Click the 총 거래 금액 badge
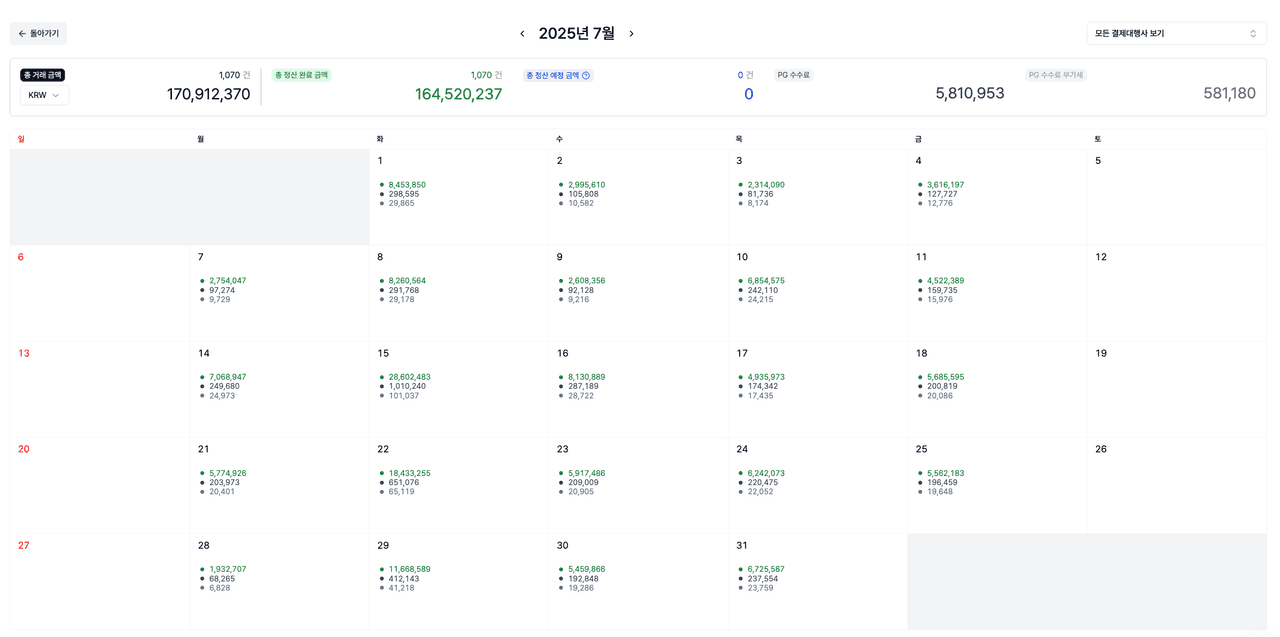1280x637 pixels. point(42,75)
